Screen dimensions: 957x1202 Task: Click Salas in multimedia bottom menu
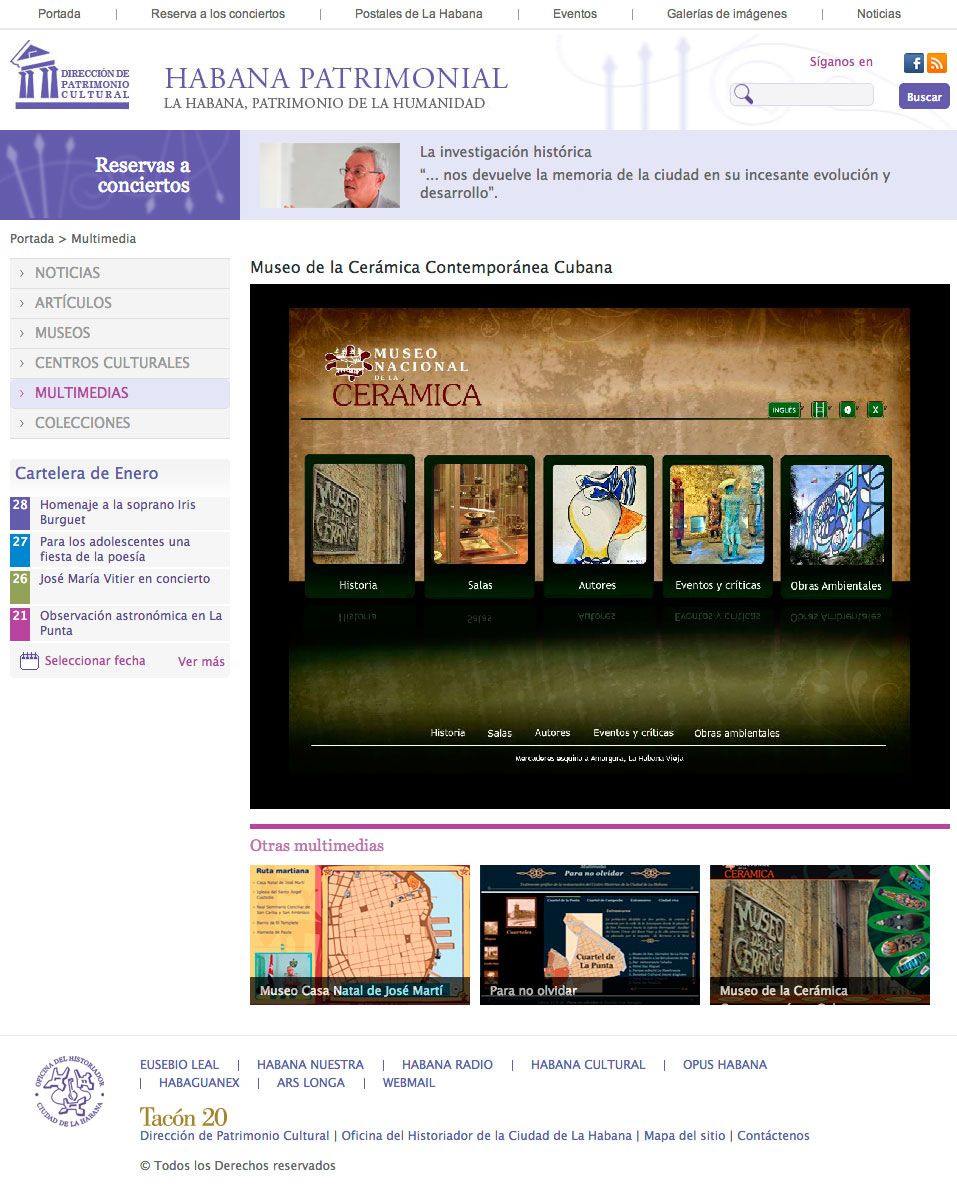coord(500,733)
